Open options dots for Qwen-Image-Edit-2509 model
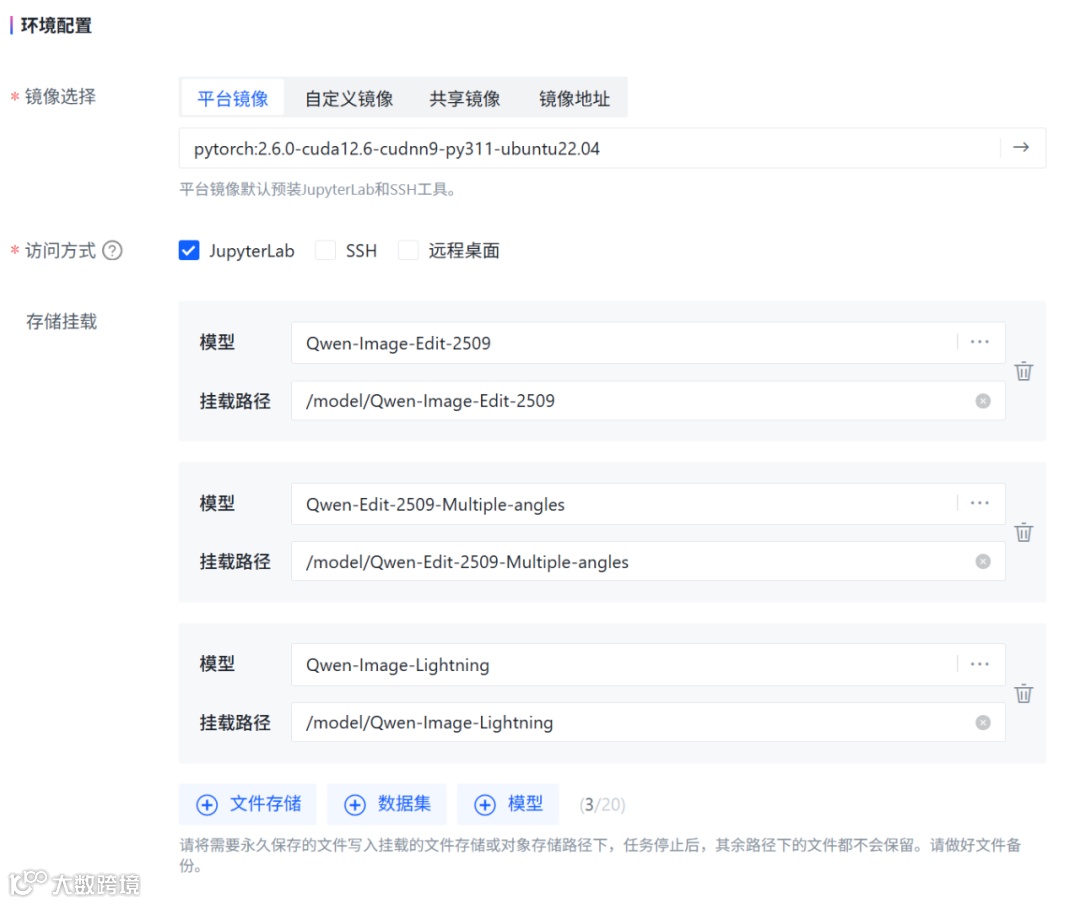 coord(979,342)
